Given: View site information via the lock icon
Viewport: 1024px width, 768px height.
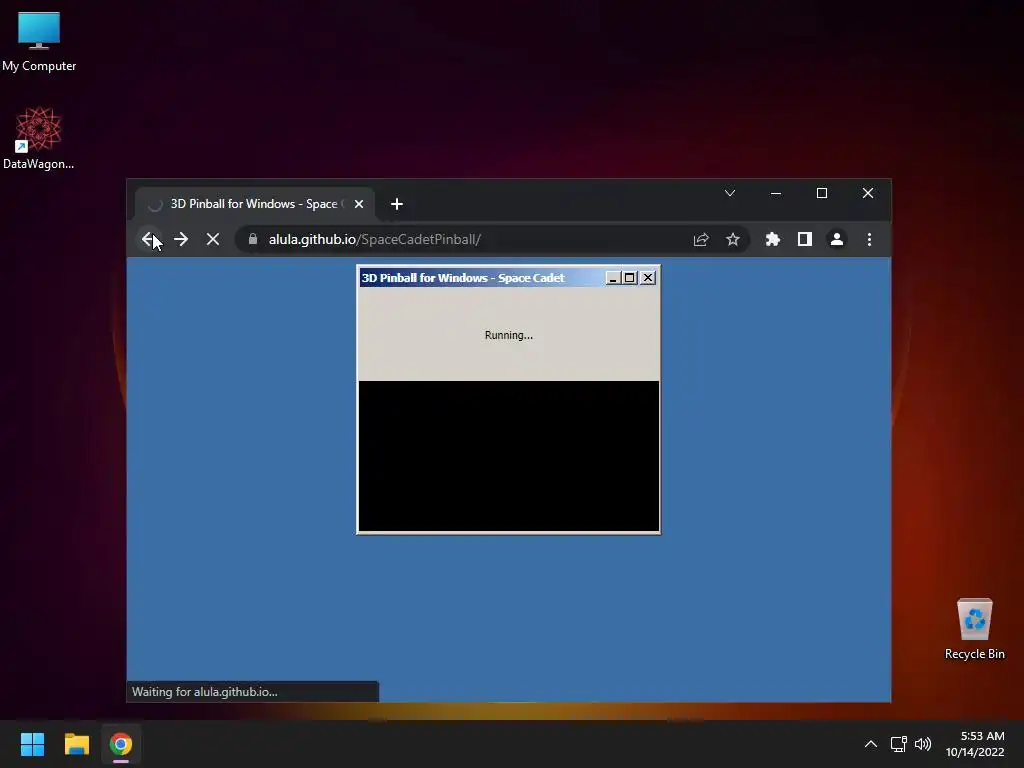Looking at the screenshot, I should (x=253, y=239).
